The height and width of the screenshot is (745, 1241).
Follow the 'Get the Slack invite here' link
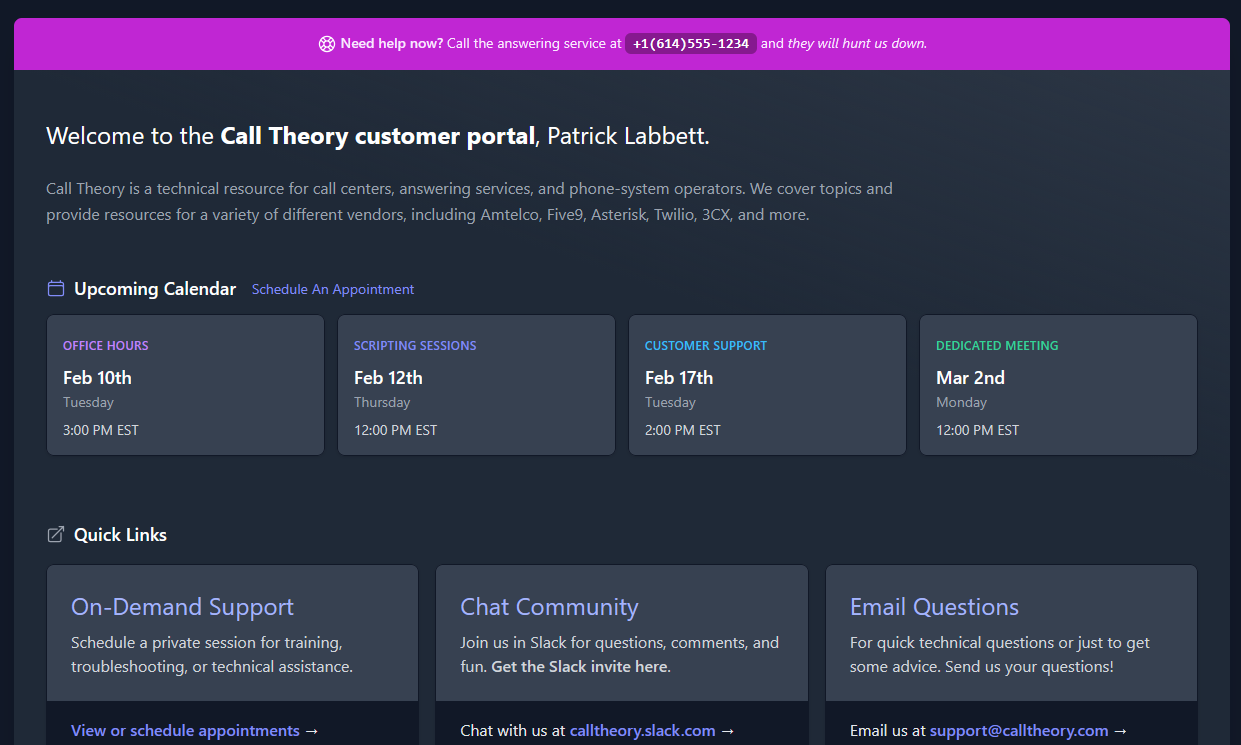[580, 667]
